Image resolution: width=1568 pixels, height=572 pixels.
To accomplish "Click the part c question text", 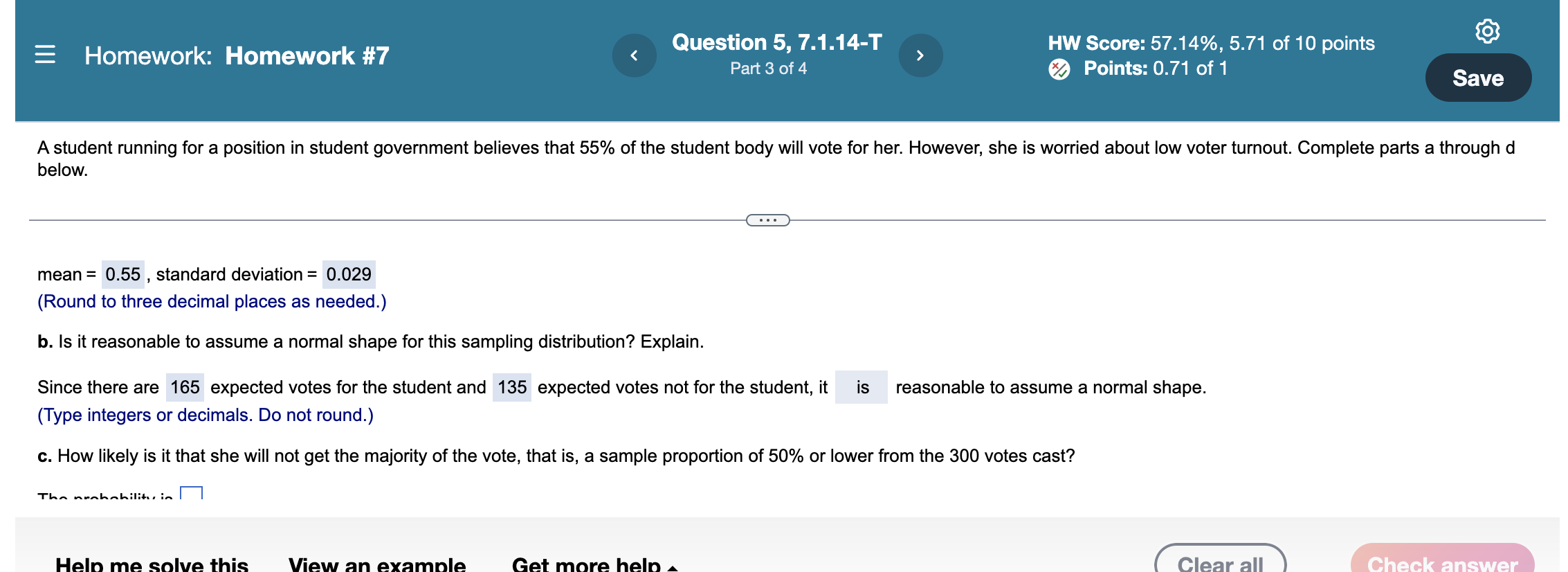I will click(556, 456).
